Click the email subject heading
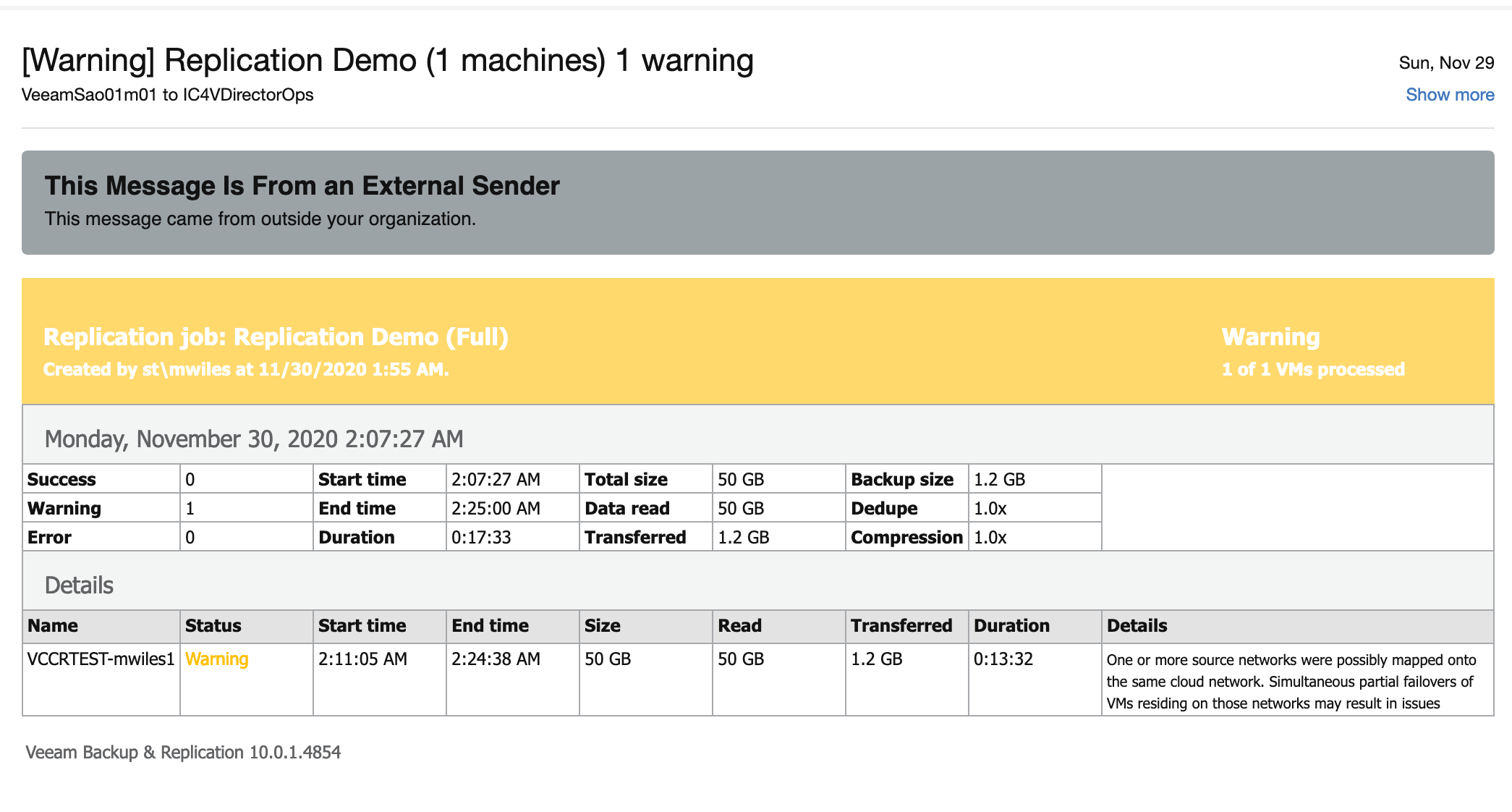Image resolution: width=1512 pixels, height=812 pixels. pyautogui.click(x=387, y=60)
